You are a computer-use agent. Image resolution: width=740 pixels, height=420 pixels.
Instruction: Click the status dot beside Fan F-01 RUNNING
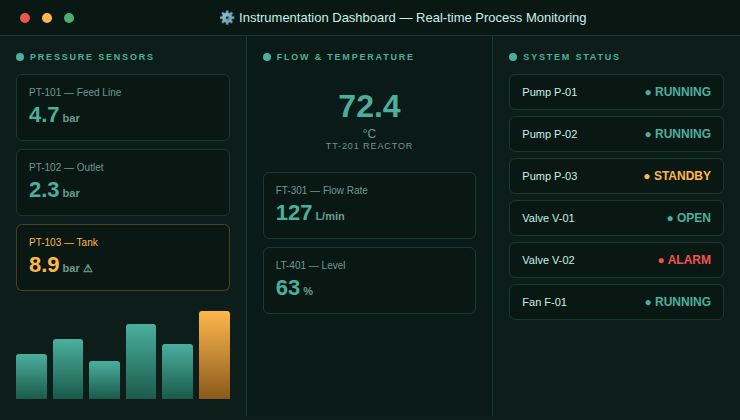[x=648, y=302]
